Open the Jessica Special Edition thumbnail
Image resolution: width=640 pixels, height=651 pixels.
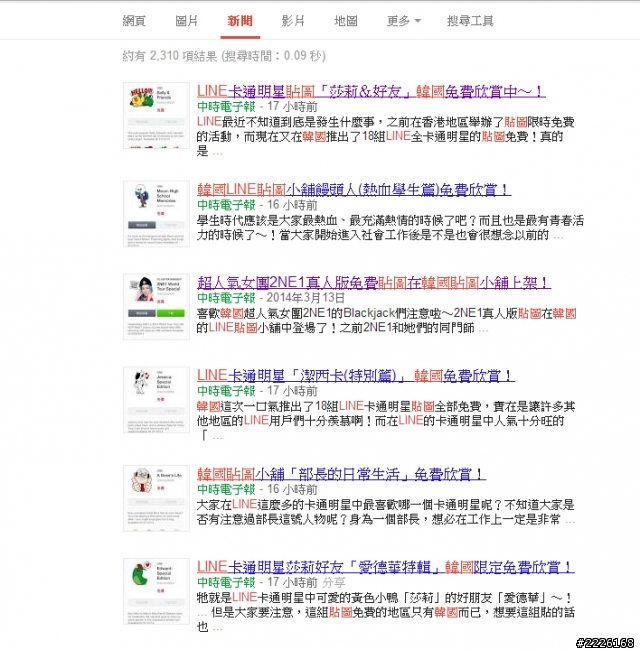point(156,400)
